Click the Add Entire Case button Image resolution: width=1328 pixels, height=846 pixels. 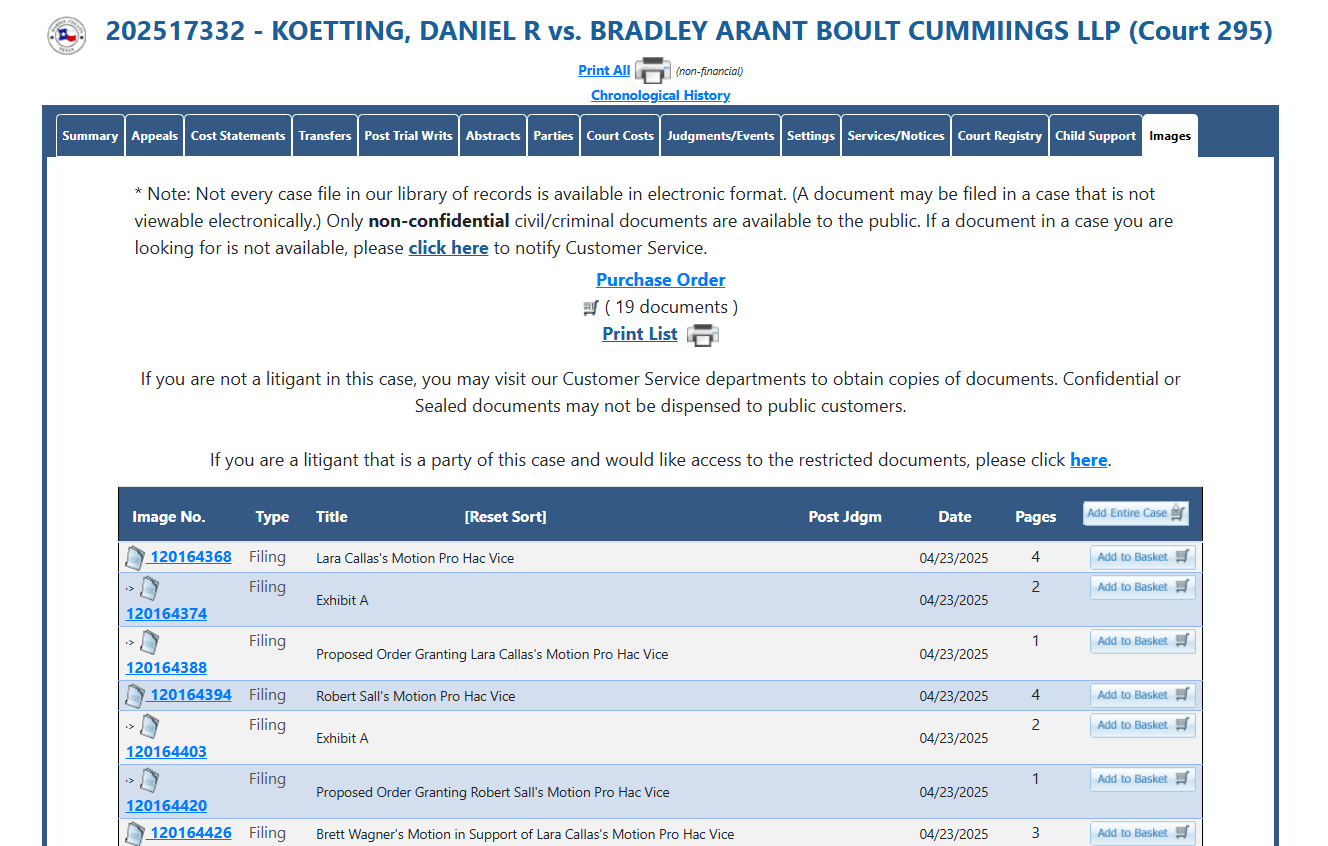[1136, 513]
